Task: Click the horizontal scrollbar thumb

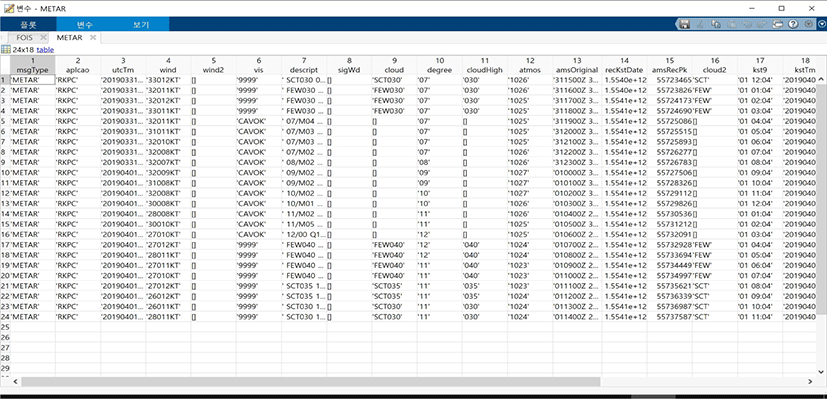Action: [x=310, y=382]
